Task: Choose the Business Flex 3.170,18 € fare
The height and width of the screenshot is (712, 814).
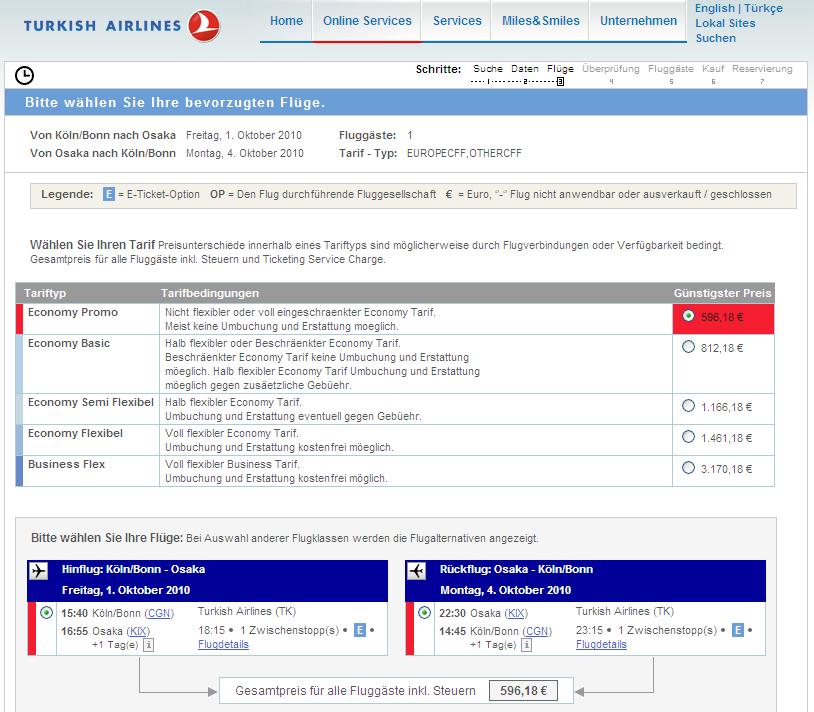Action: pos(688,467)
